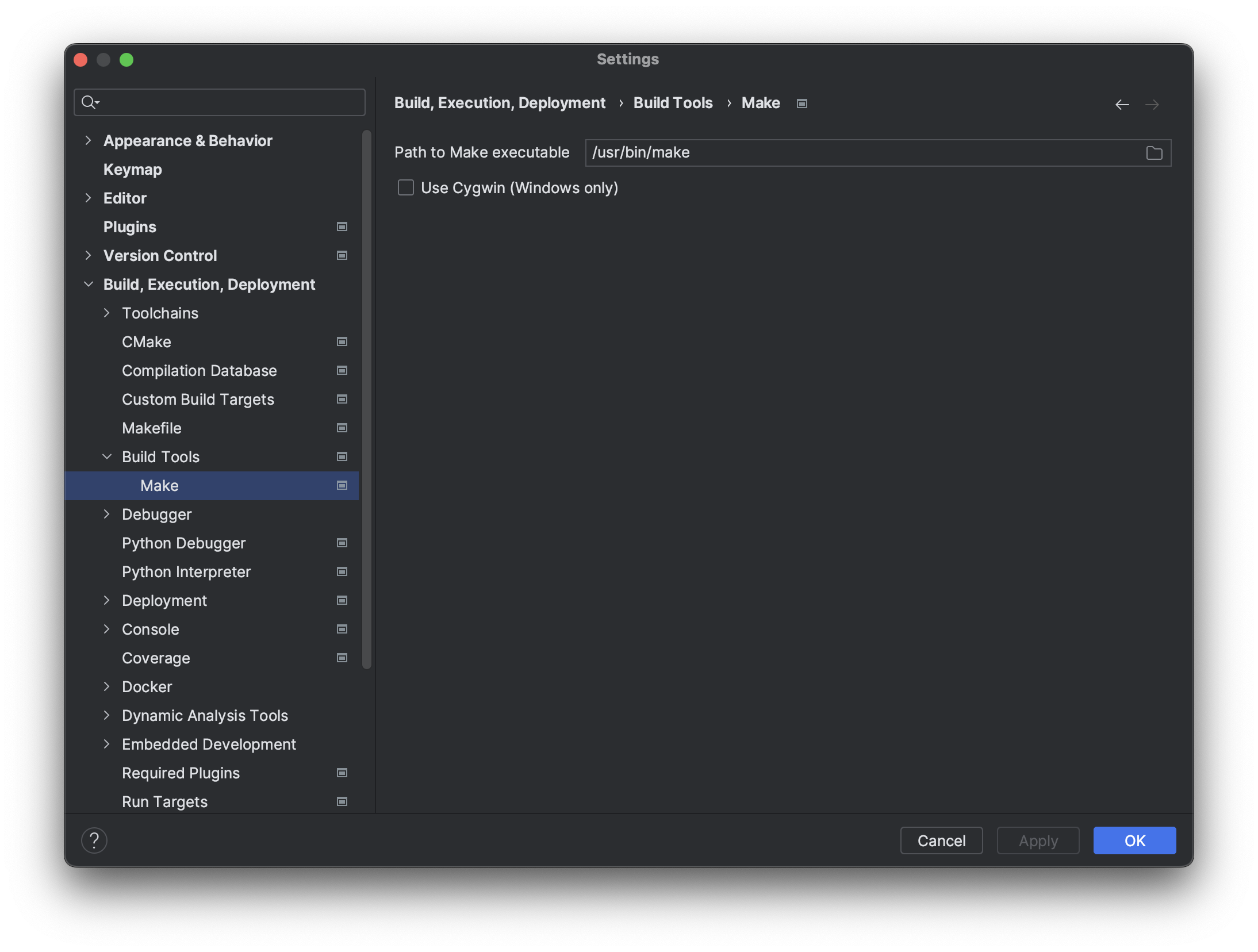1258x952 pixels.
Task: Click project-level icon next to Plugins
Action: click(342, 227)
